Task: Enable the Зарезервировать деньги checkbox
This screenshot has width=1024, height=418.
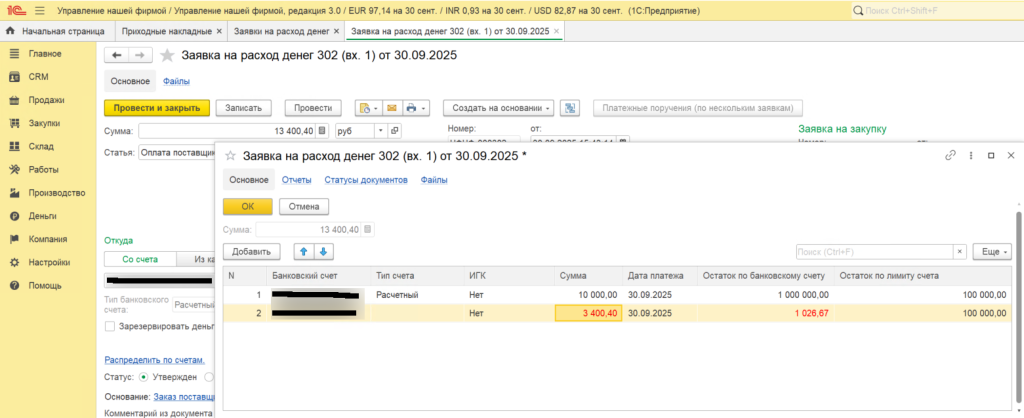Action: (110, 326)
